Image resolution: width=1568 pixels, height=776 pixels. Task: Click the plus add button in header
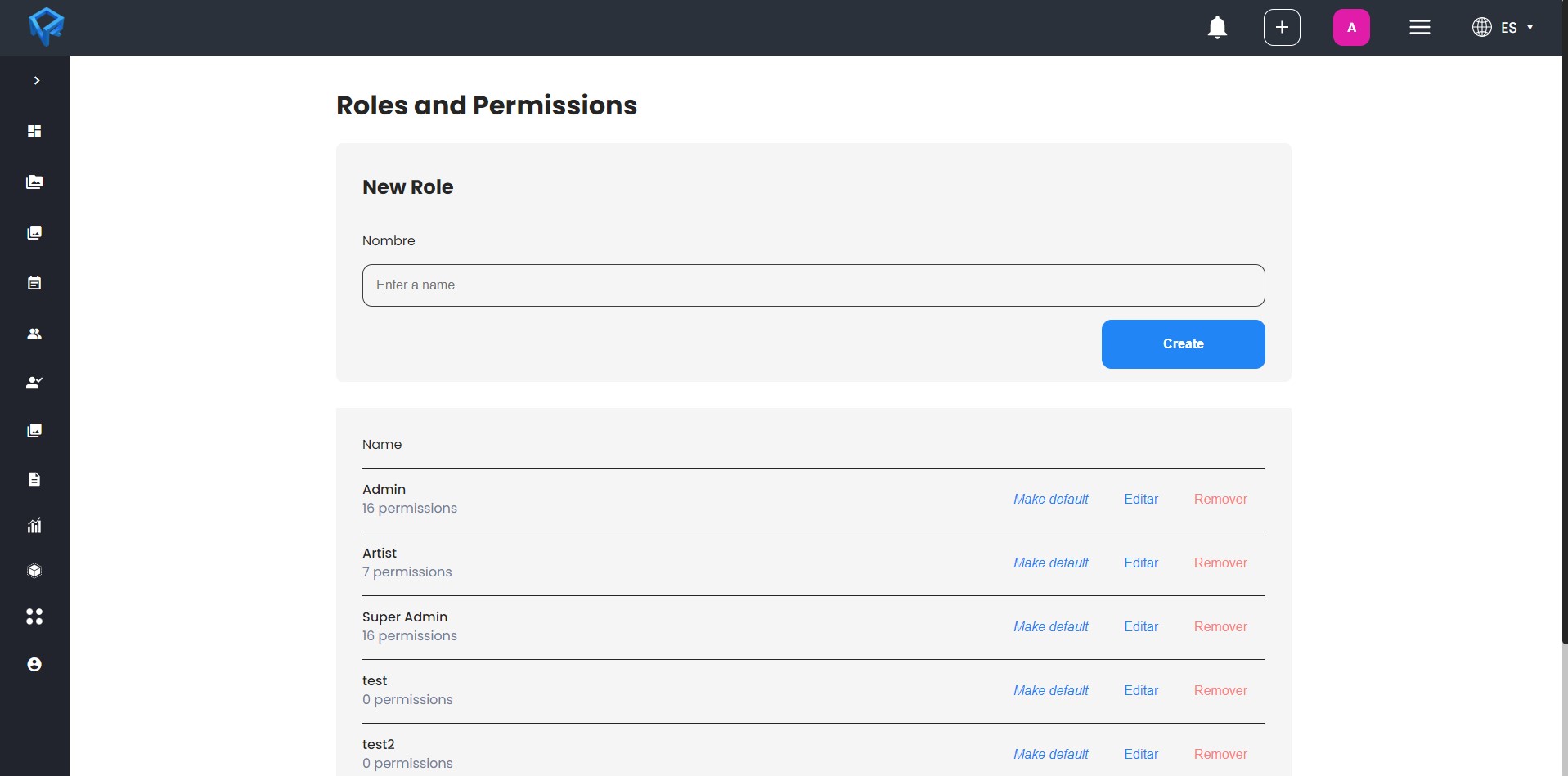(x=1282, y=28)
